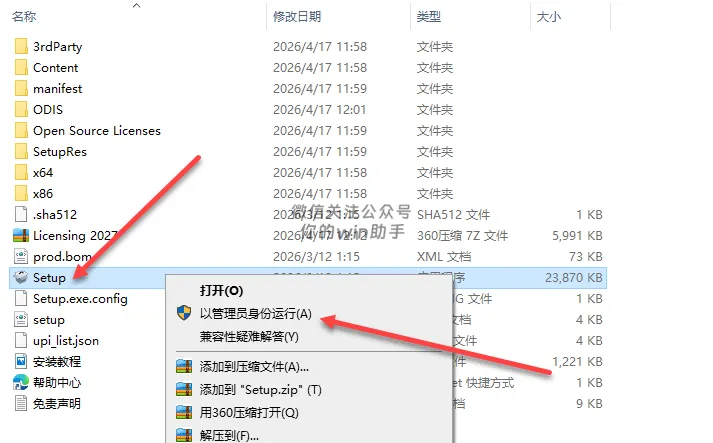Click the prod.bom XML file icon
This screenshot has width=713, height=443.
click(21, 257)
